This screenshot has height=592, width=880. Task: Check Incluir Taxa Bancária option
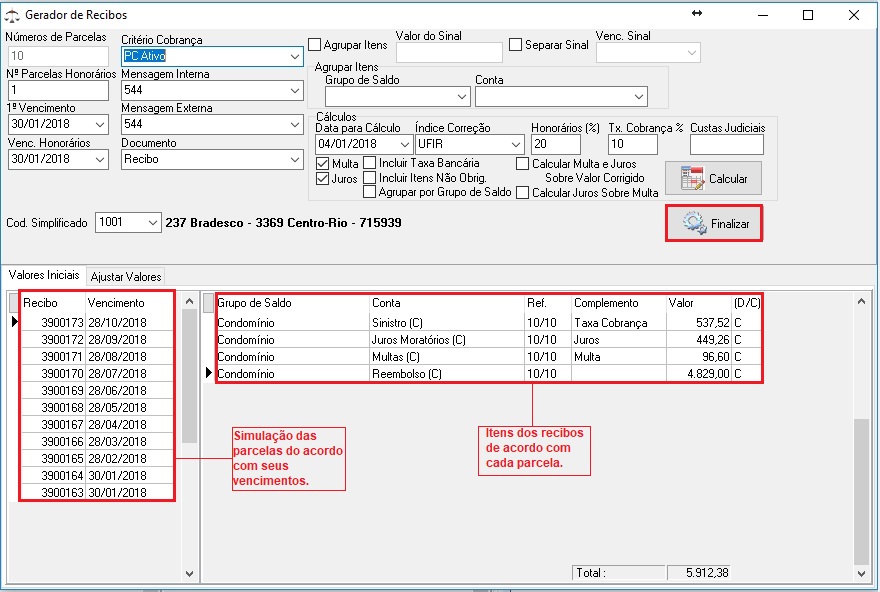370,163
